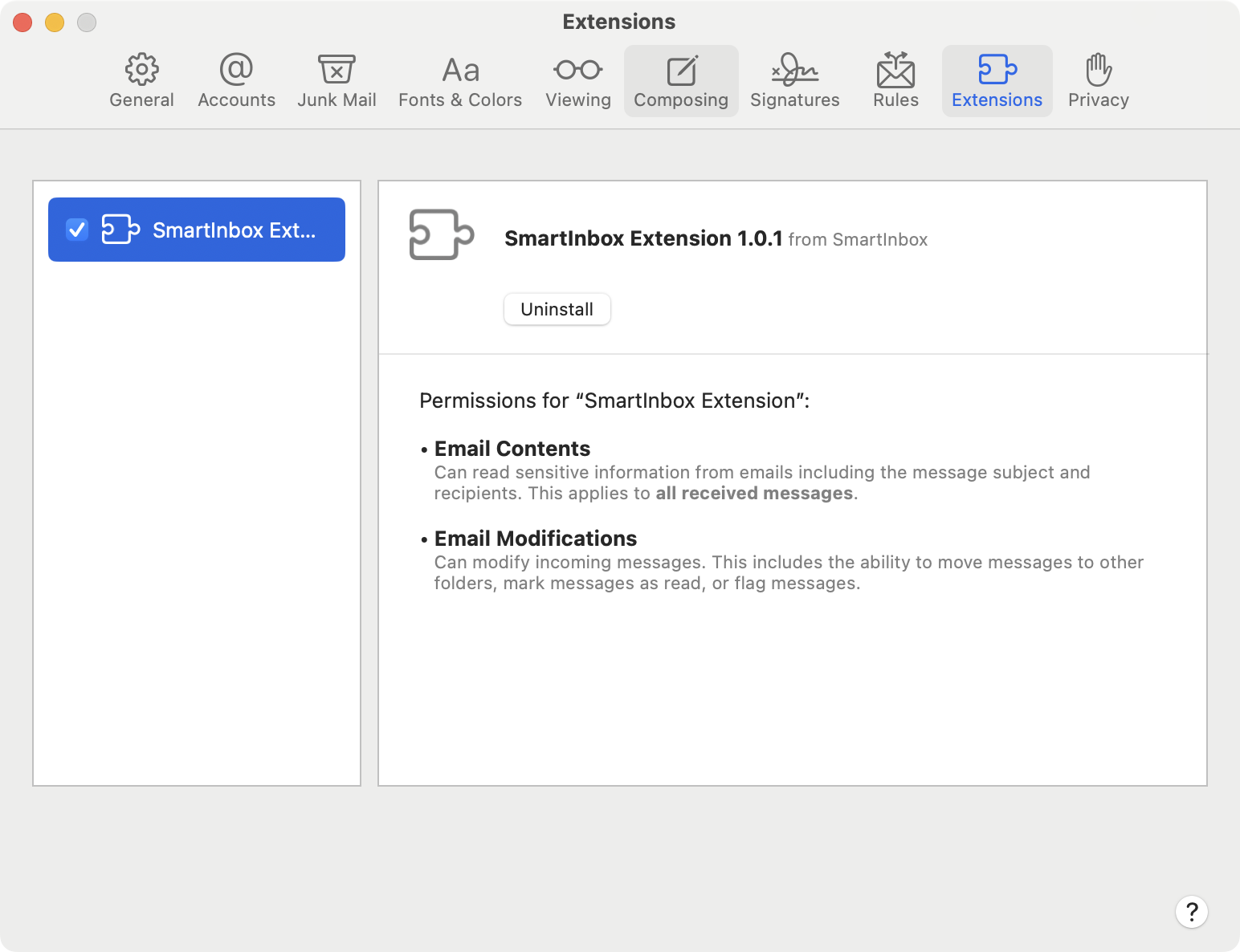Click the Extensions puzzle icon in toolbar
The width and height of the screenshot is (1240, 952).
pyautogui.click(x=997, y=70)
